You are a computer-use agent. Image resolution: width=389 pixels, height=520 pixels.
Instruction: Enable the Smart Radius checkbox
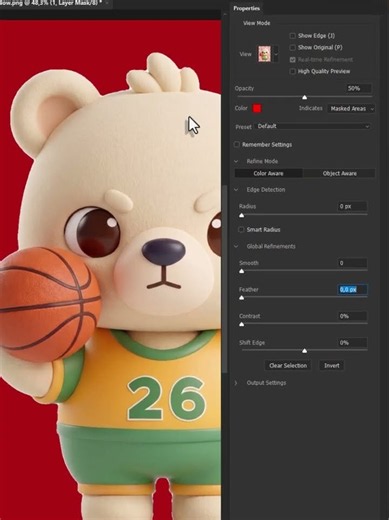click(241, 230)
